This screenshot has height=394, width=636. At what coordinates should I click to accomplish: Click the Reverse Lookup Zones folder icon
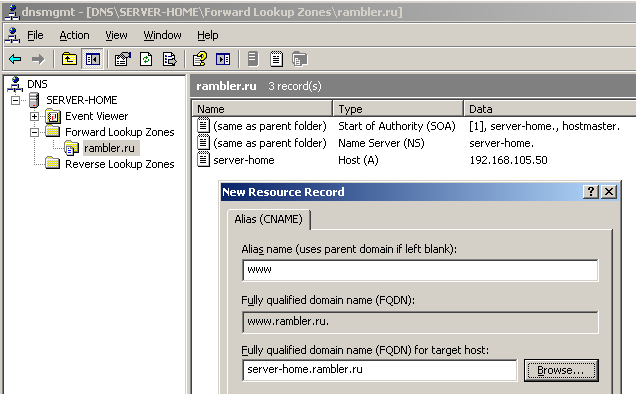click(x=53, y=164)
